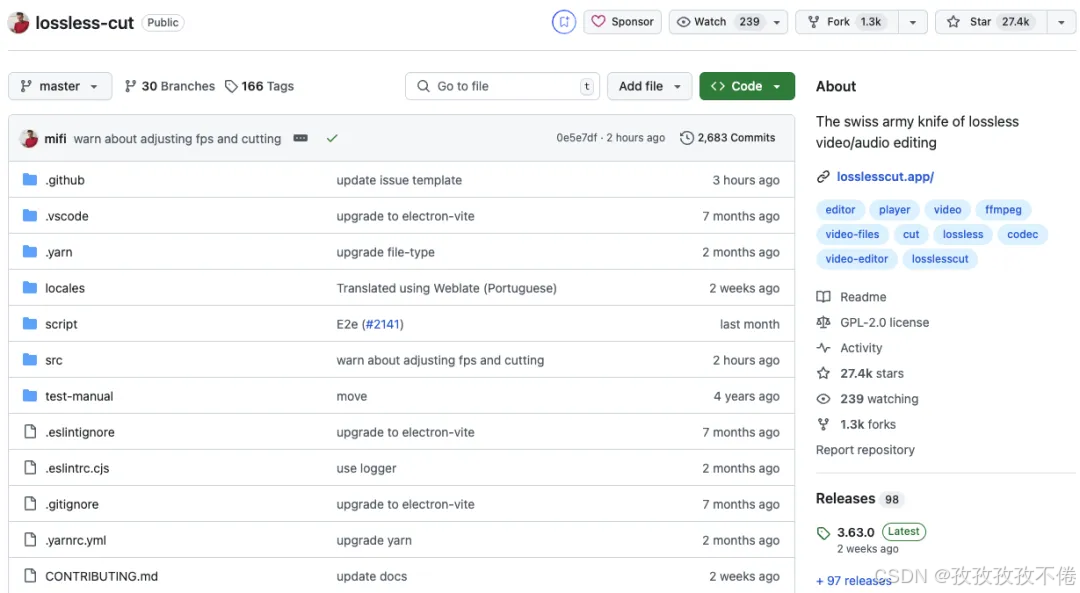Select the video-files topic tag

click(852, 234)
